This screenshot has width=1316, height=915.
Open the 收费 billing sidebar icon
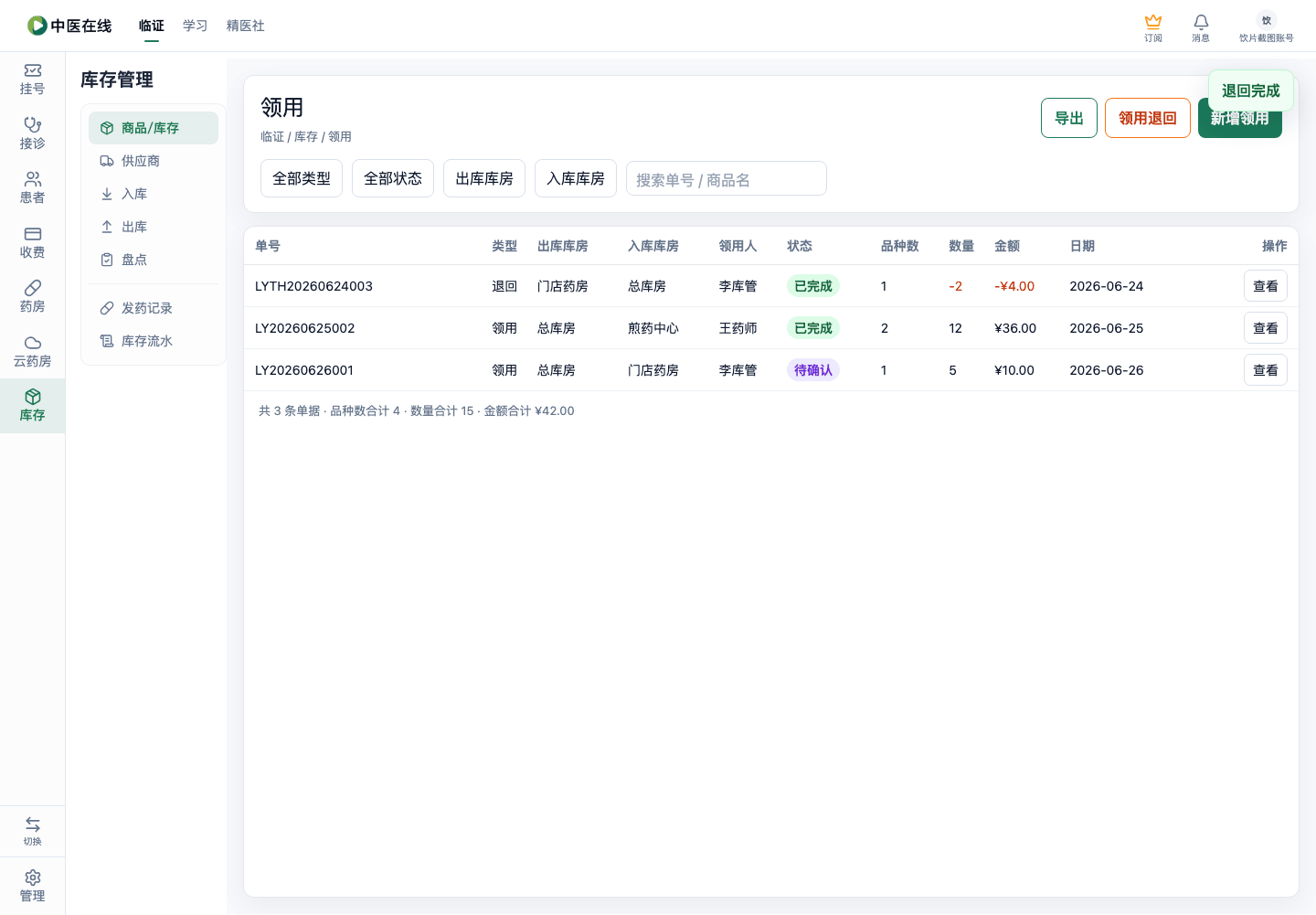(33, 234)
